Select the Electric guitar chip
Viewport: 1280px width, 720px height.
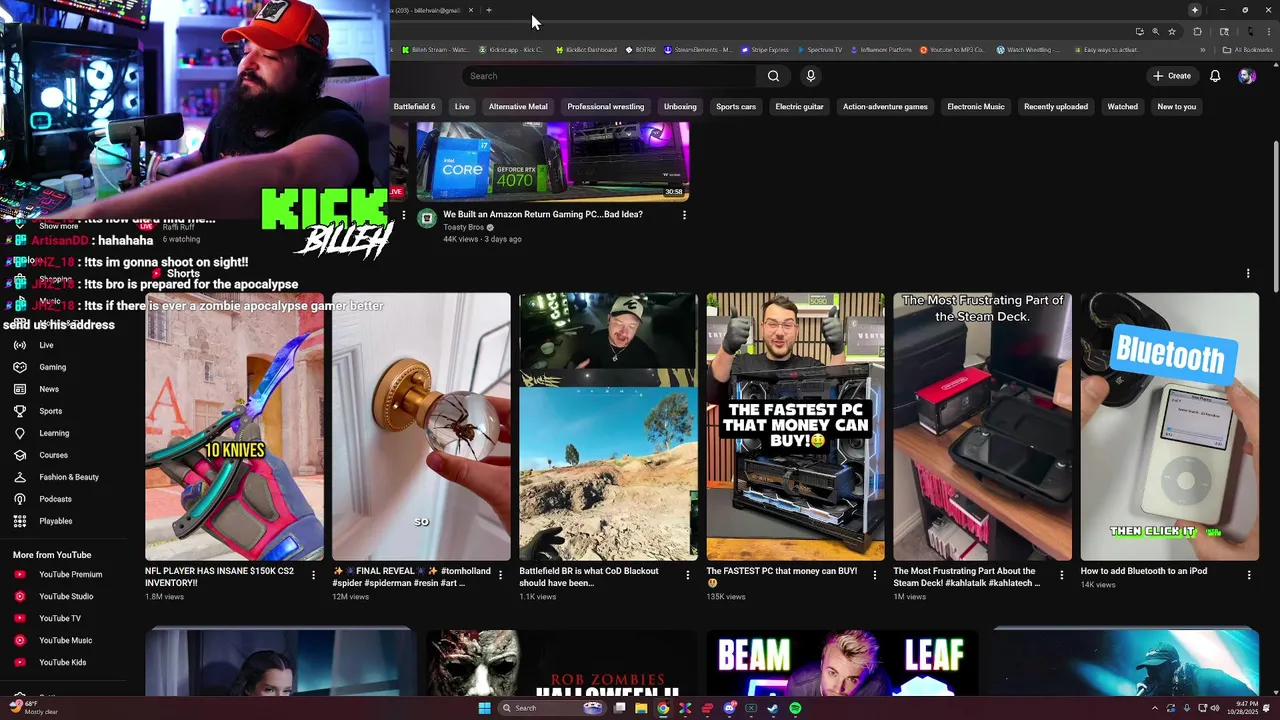click(800, 106)
